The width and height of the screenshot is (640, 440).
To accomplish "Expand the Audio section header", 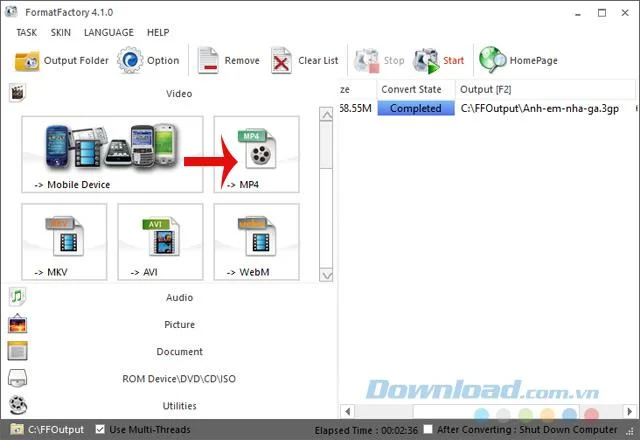I will click(x=179, y=298).
